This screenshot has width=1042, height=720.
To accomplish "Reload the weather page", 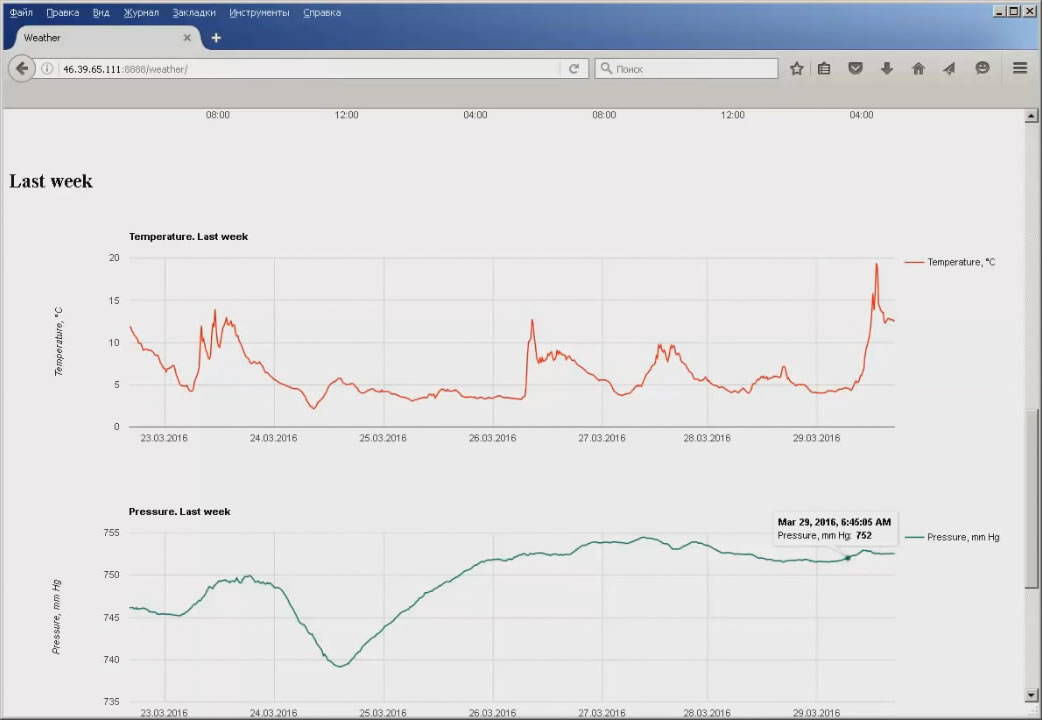I will coord(574,69).
